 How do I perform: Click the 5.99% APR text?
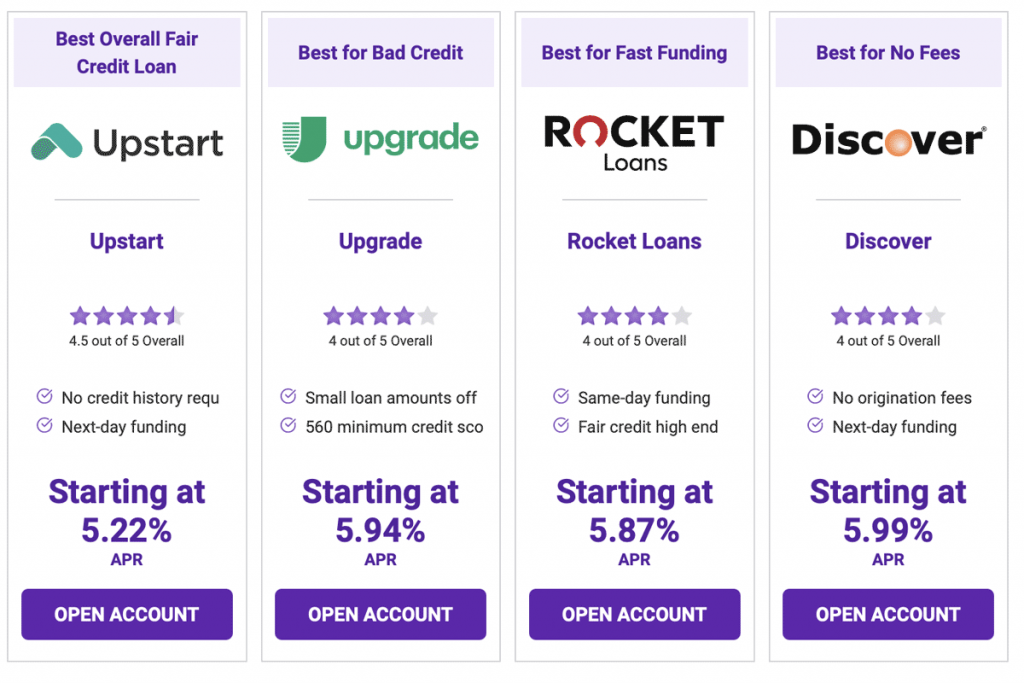pos(888,530)
